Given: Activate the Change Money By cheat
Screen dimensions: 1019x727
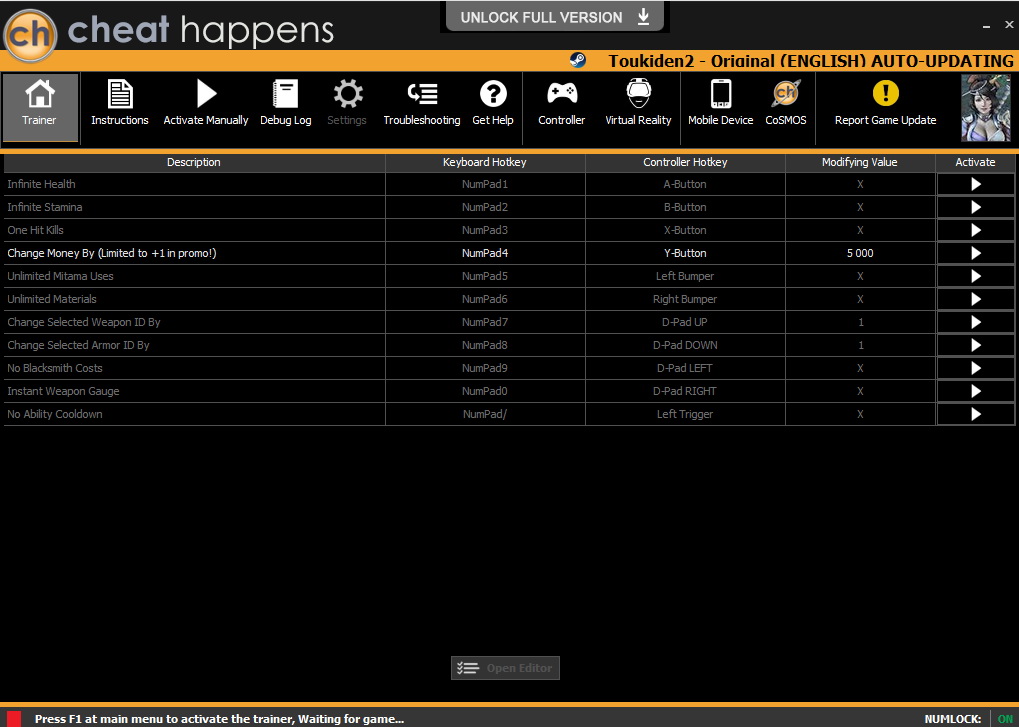Looking at the screenshot, I should click(x=975, y=253).
